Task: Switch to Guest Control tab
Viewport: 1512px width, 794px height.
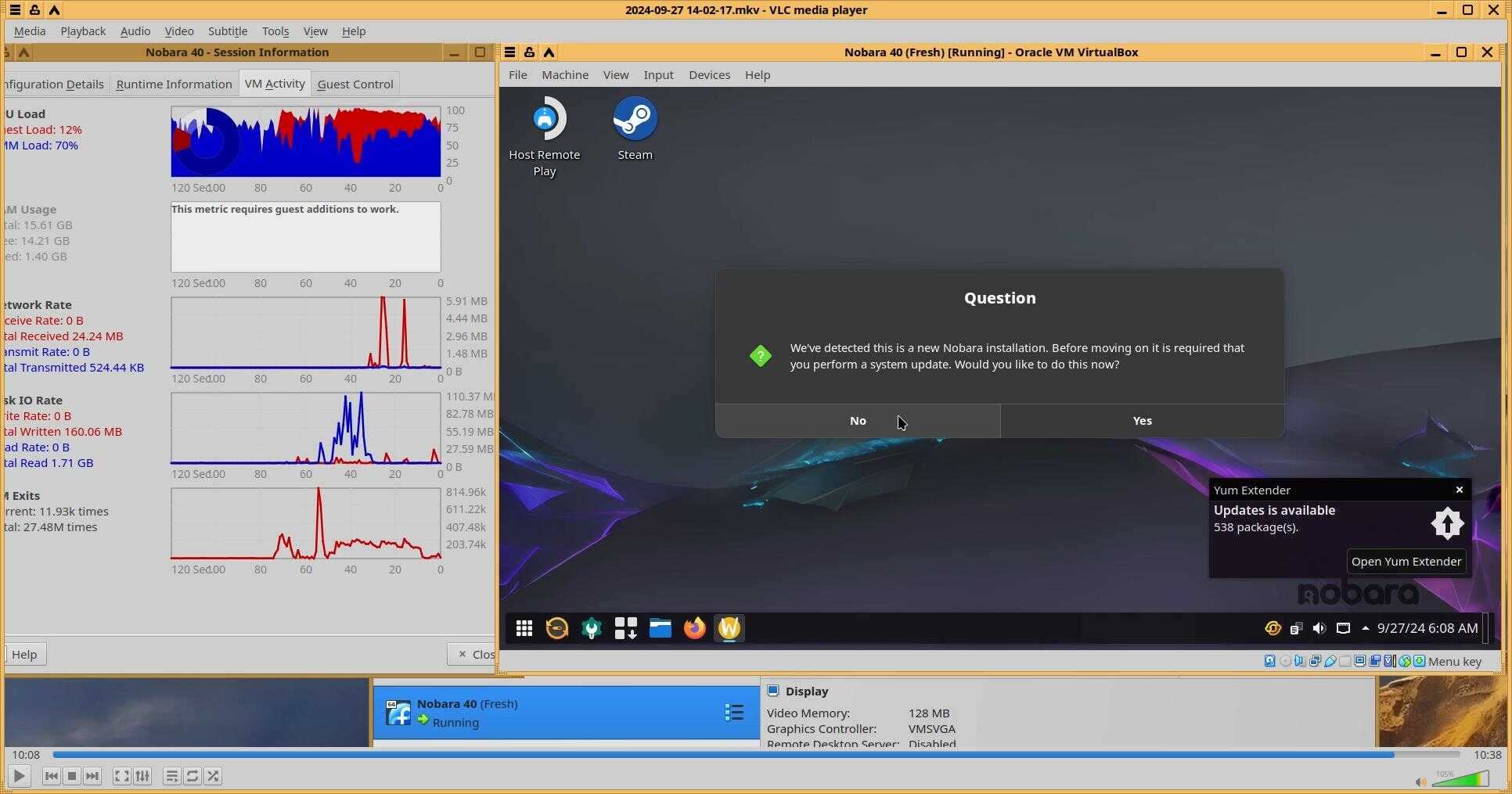Action: [355, 84]
